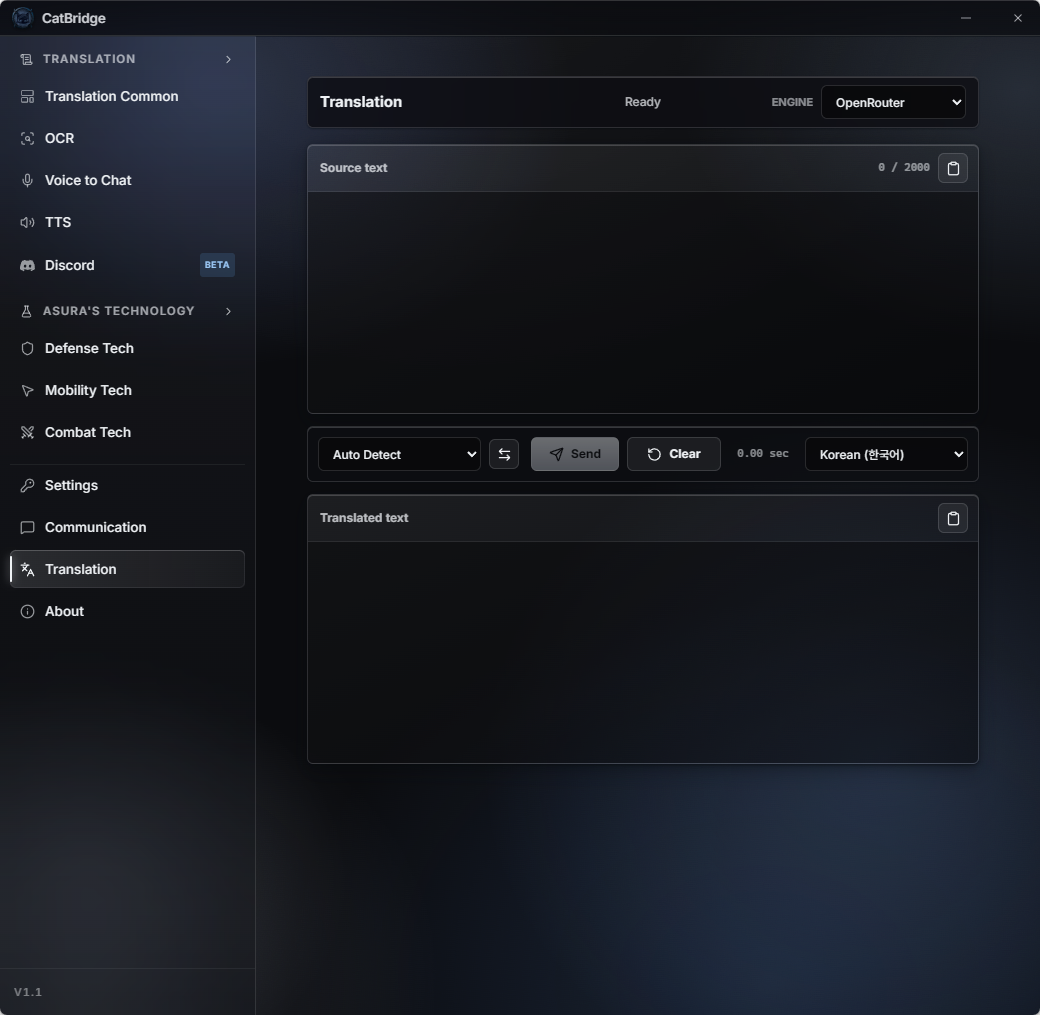Click the About info circle icon

pos(27,612)
